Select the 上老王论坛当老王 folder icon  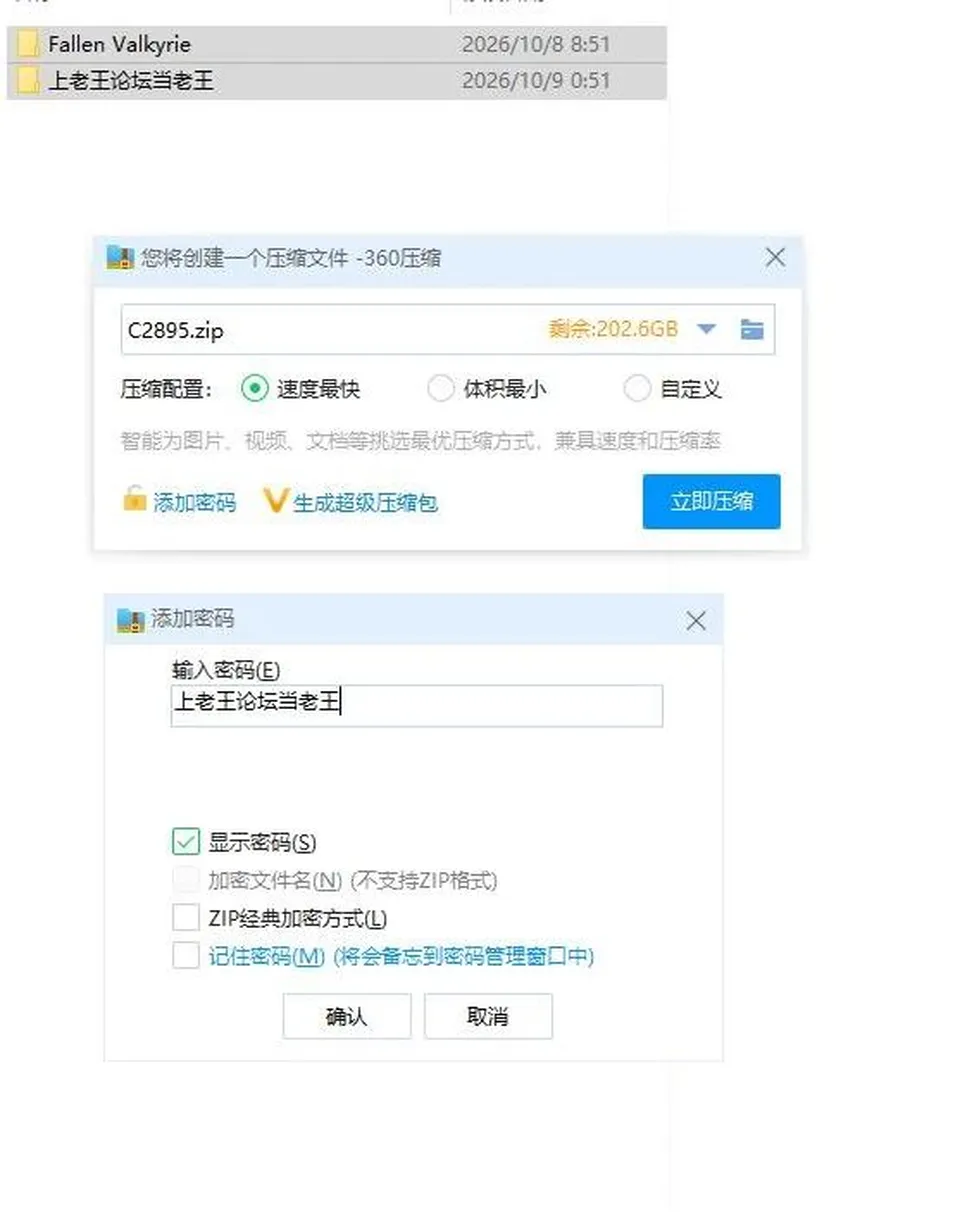coord(29,81)
